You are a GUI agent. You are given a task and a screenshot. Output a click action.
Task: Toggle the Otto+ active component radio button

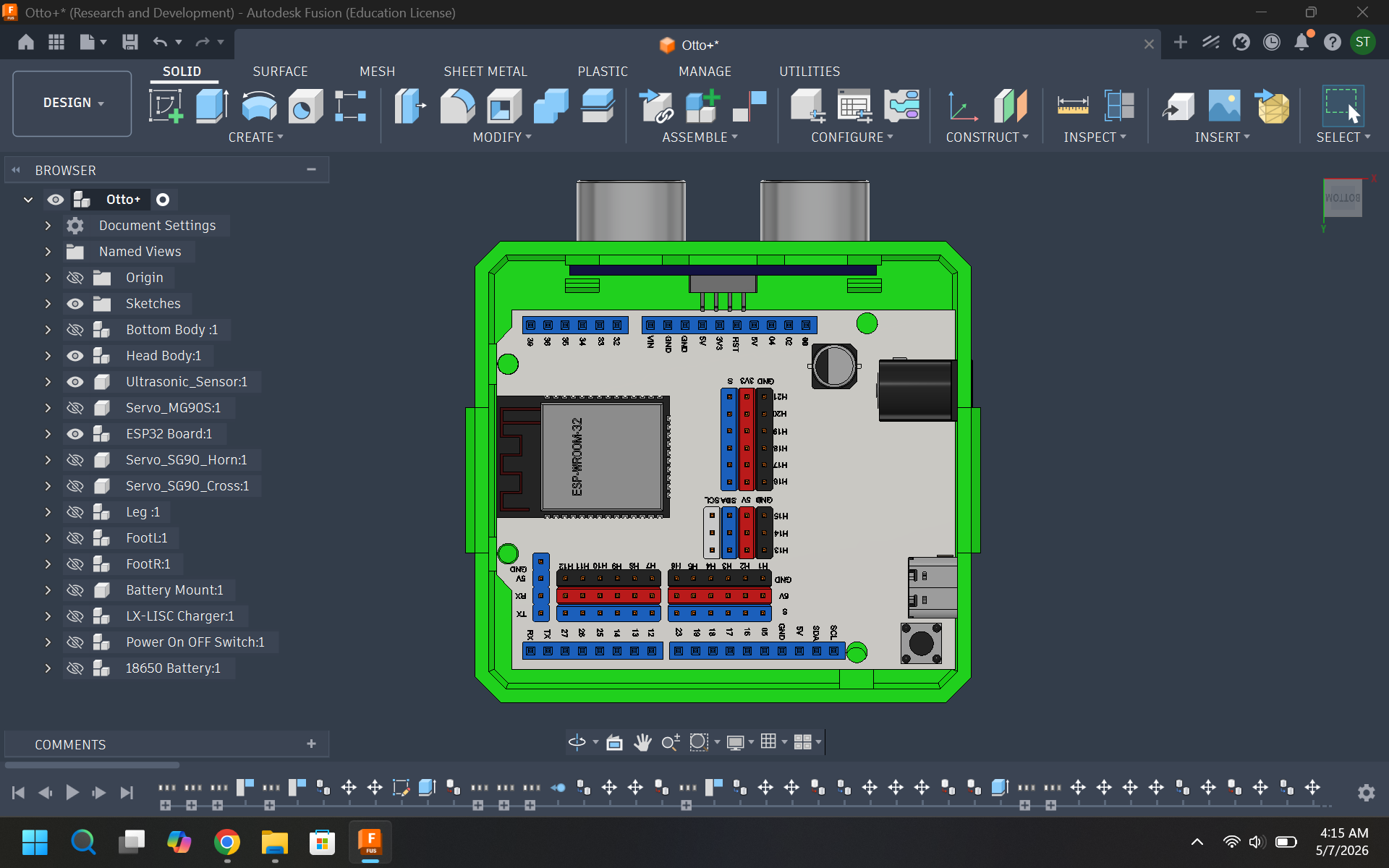click(163, 200)
